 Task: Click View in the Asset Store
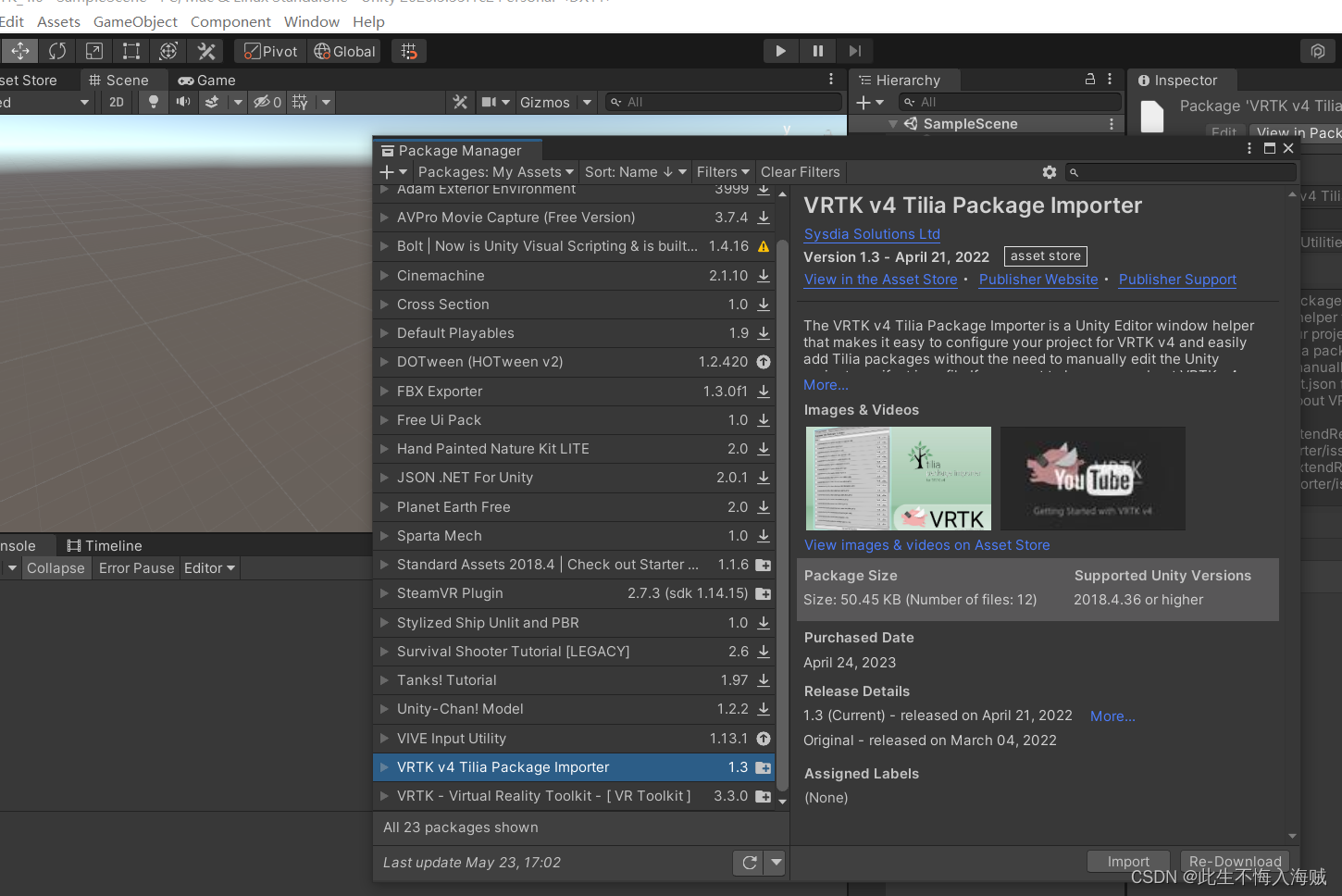[x=881, y=280]
